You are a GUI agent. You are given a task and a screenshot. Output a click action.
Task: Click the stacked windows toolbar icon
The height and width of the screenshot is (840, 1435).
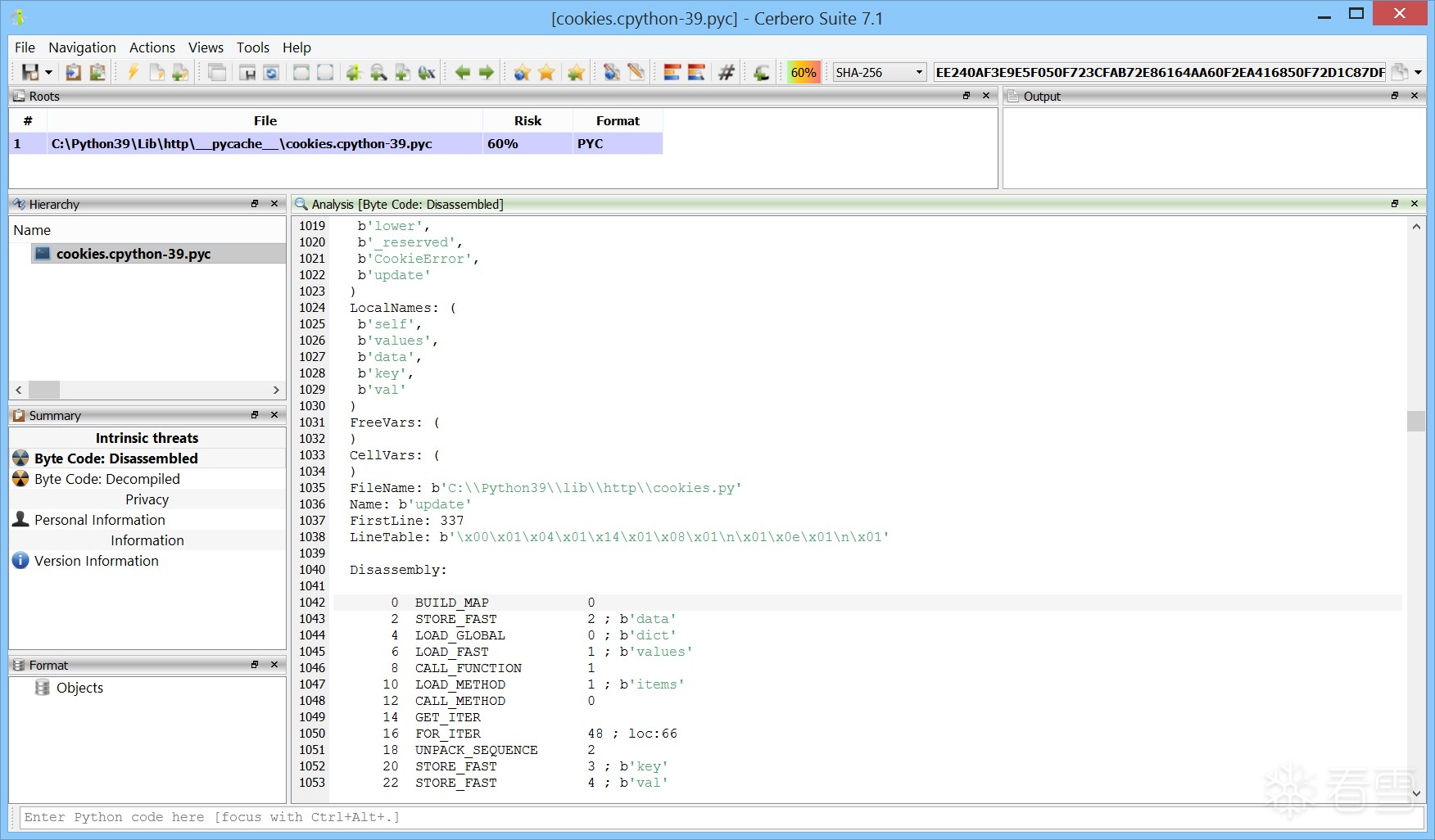pos(217,72)
